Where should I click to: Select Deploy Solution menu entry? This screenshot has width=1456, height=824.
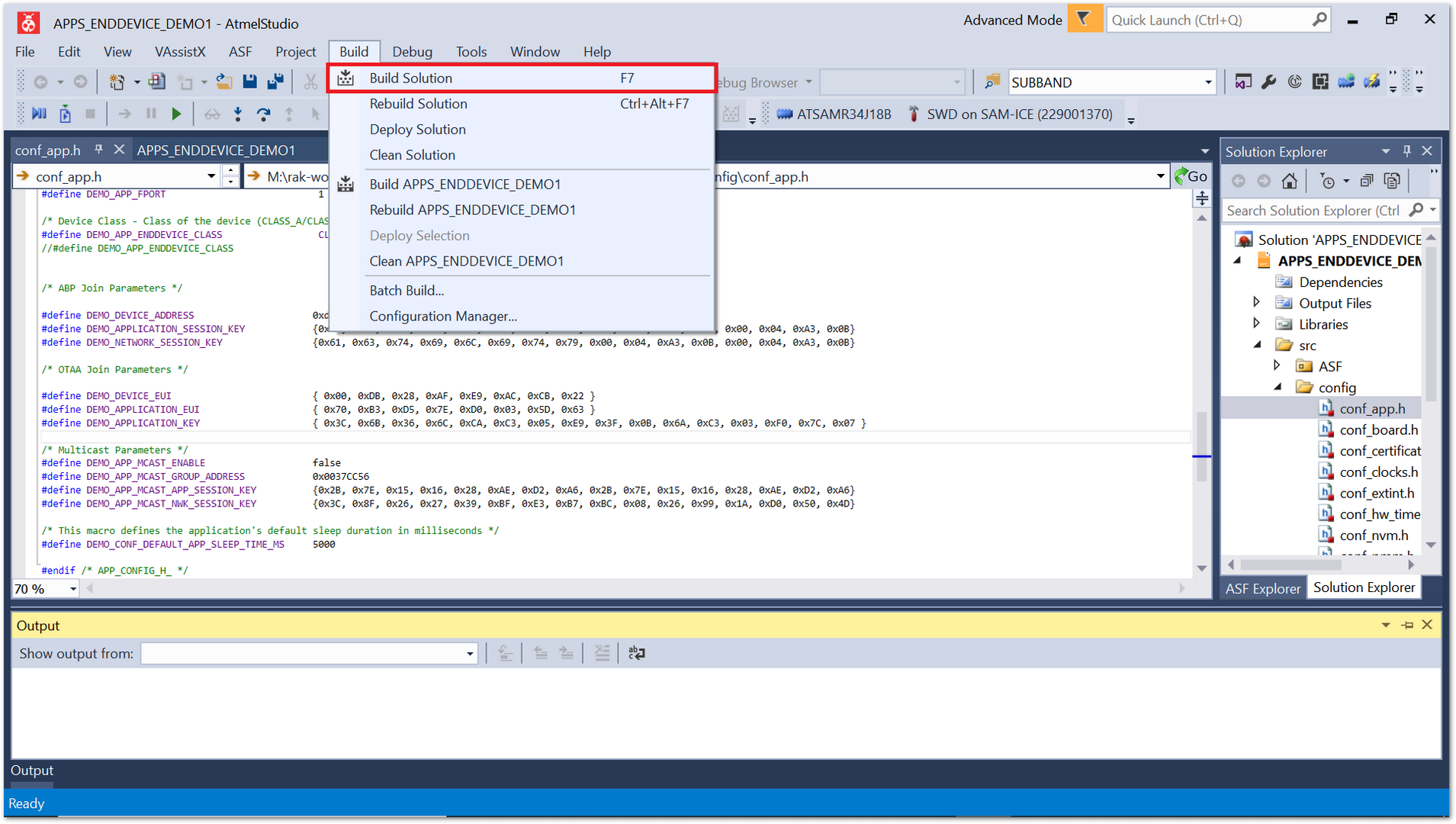click(x=522, y=129)
